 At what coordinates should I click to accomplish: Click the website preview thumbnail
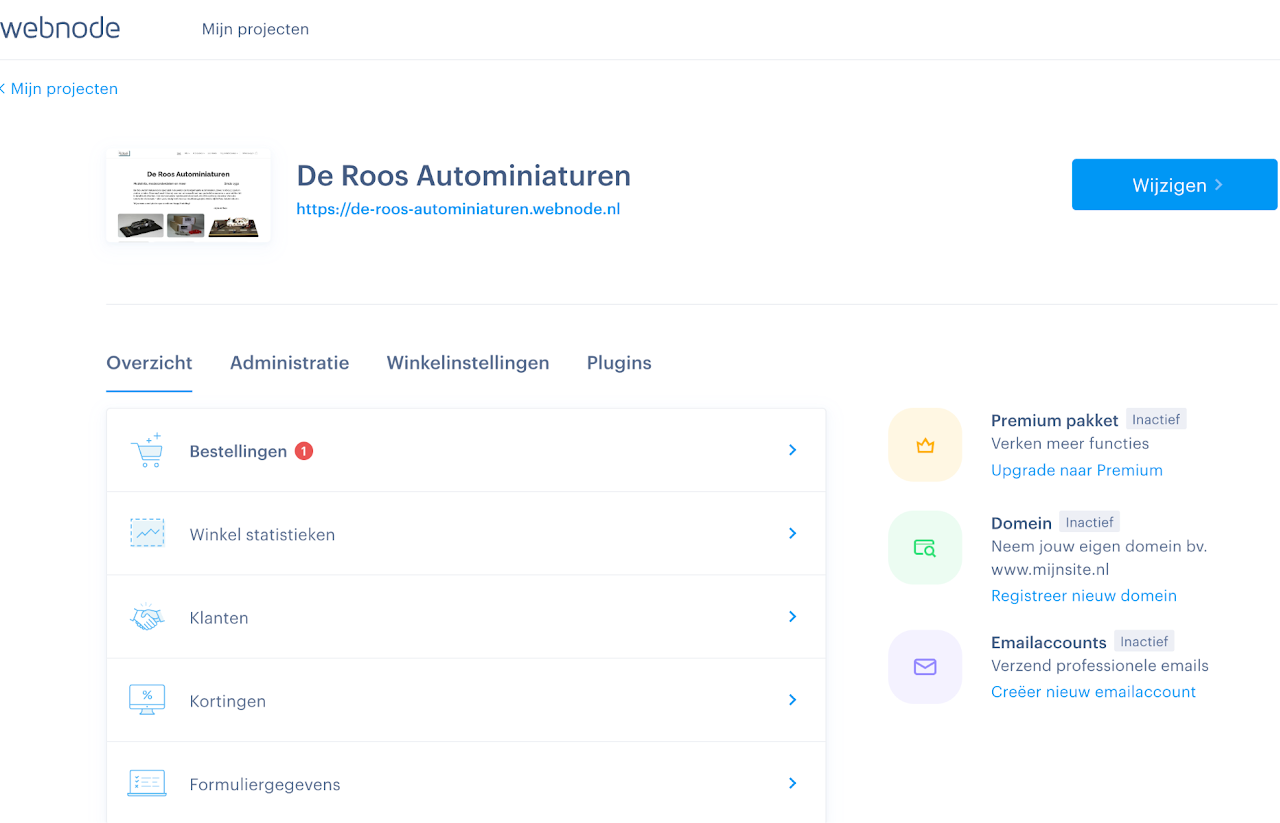click(188, 195)
